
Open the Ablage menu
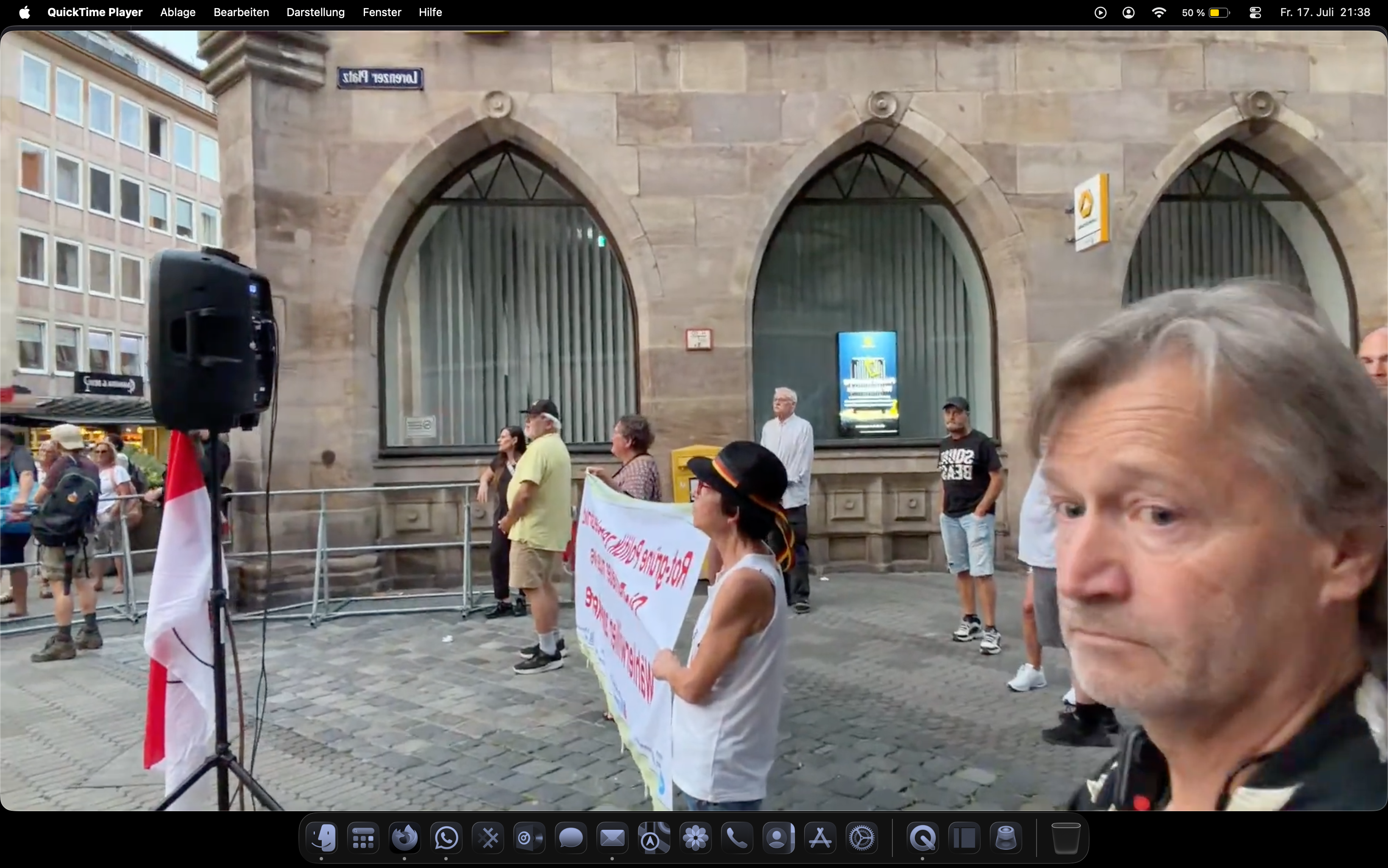click(178, 12)
